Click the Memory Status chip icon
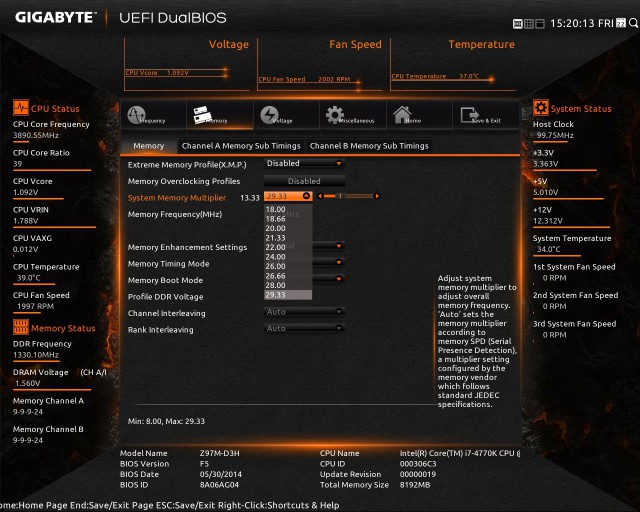Screen dimensions: 640x512 [20, 327]
